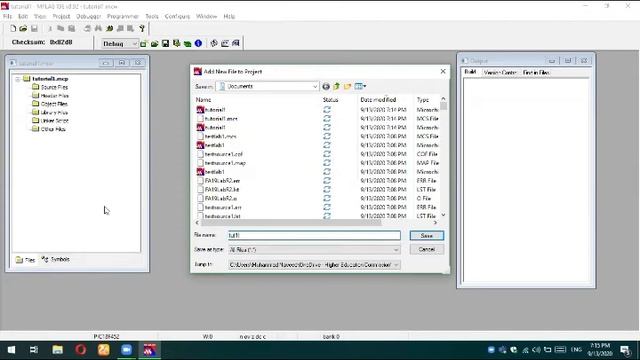Select the Find in Files tab in Output window
Screen dimensions: 640x360
point(536,72)
